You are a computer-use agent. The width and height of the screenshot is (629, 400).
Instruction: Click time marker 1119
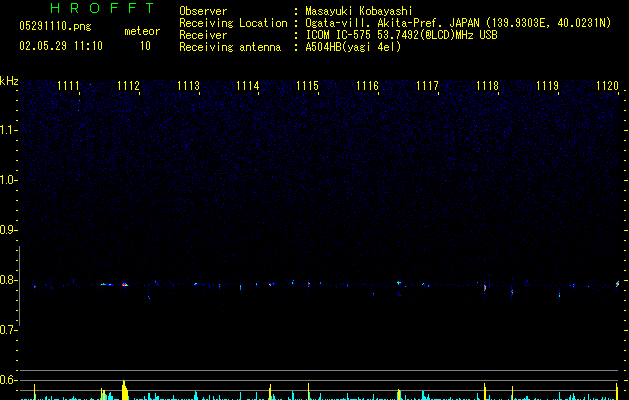(548, 86)
